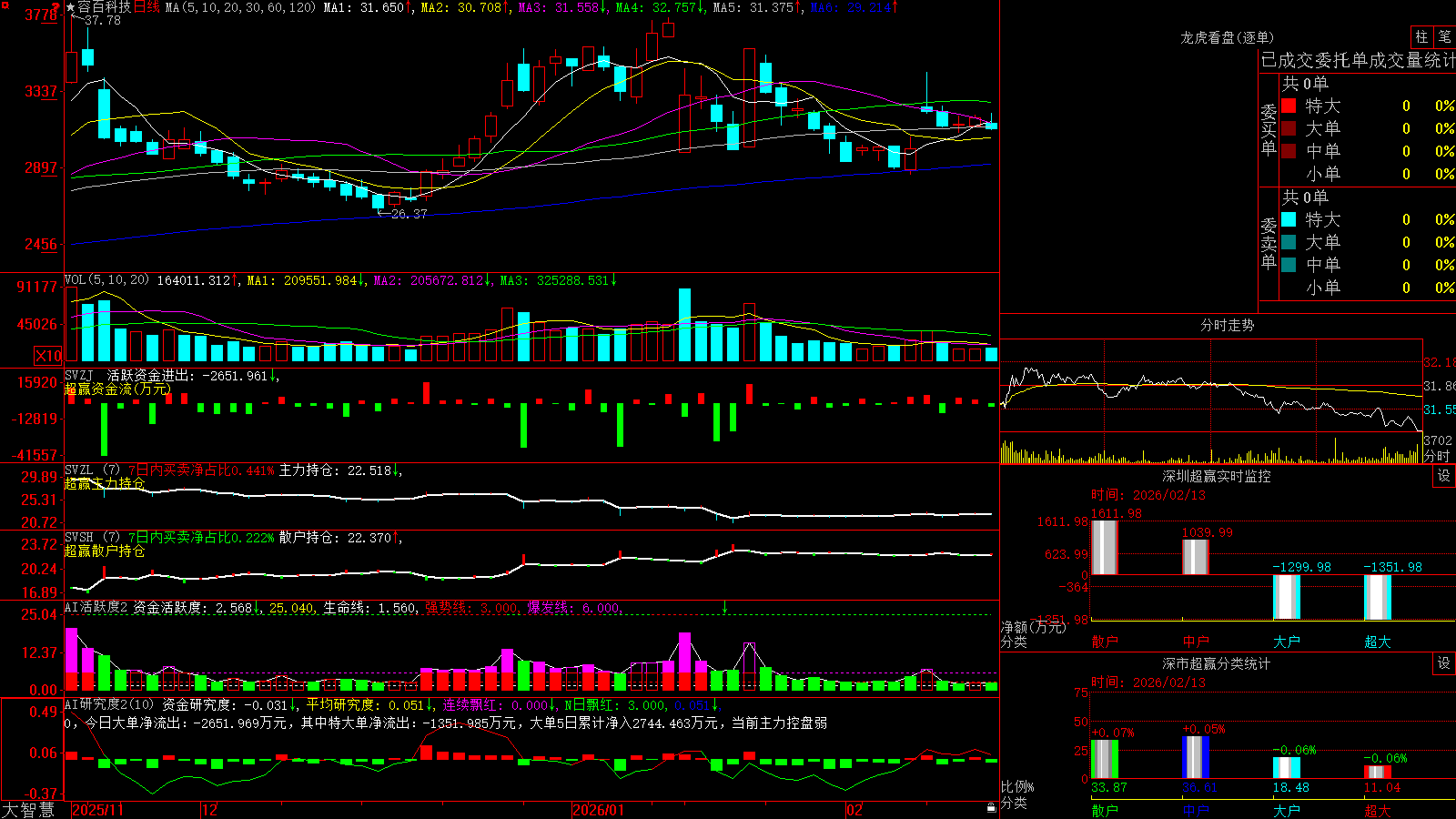Viewport: 1456px width, 819px height.
Task: Click the 深市超赢分类统计 panel title
Action: [1217, 663]
